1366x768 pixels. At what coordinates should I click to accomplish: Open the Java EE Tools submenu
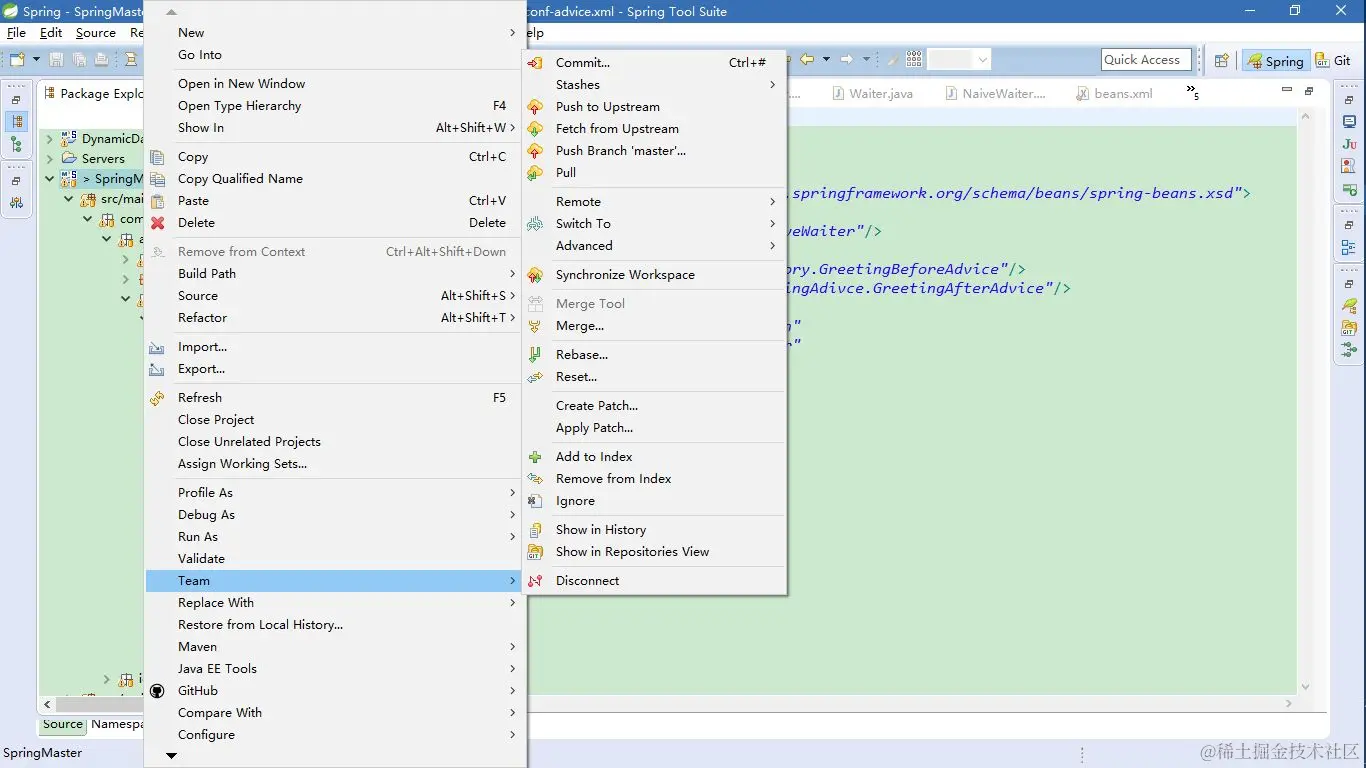click(x=335, y=669)
